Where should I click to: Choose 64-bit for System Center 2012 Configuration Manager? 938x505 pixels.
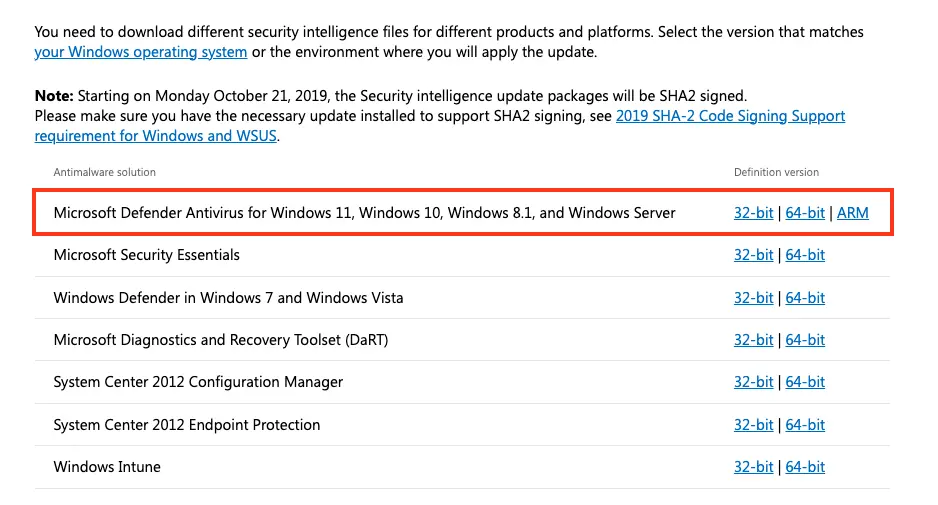click(805, 382)
